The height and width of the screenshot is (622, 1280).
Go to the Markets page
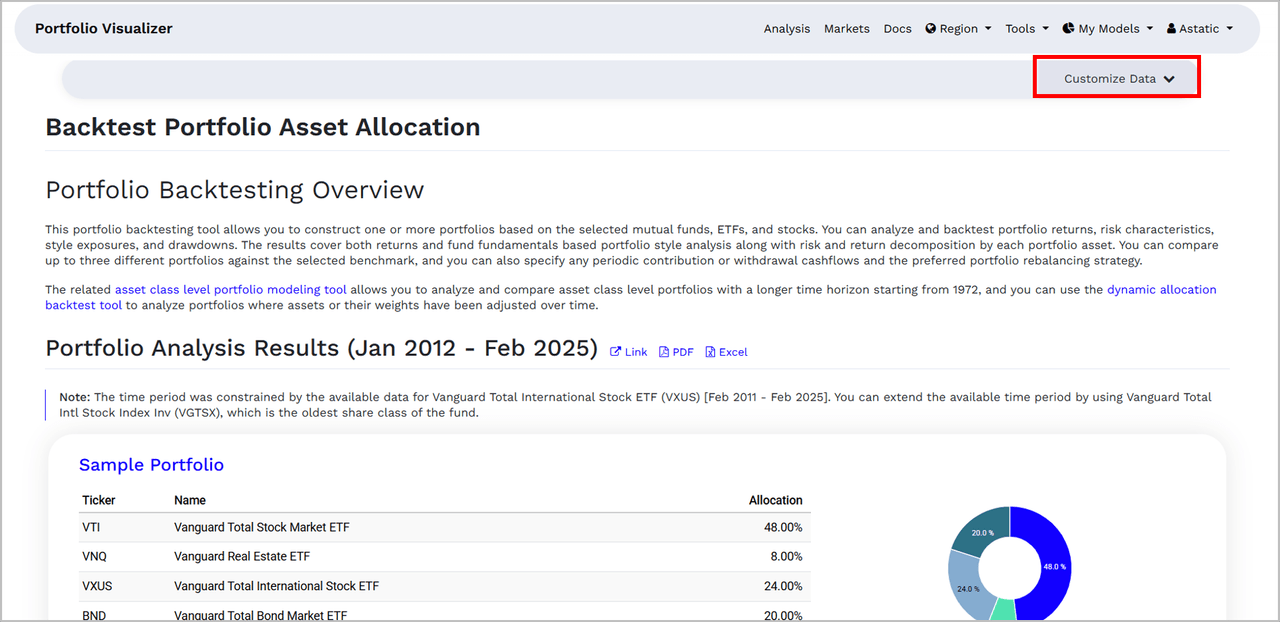click(847, 29)
